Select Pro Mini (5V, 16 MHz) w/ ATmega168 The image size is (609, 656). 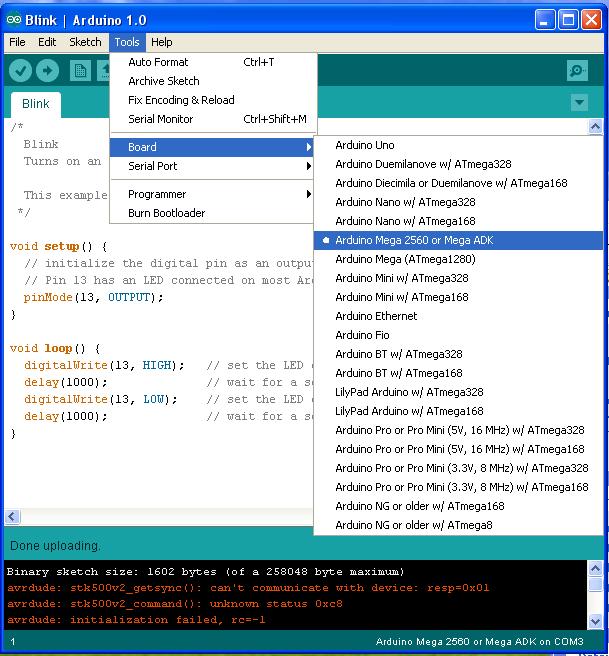pos(458,449)
